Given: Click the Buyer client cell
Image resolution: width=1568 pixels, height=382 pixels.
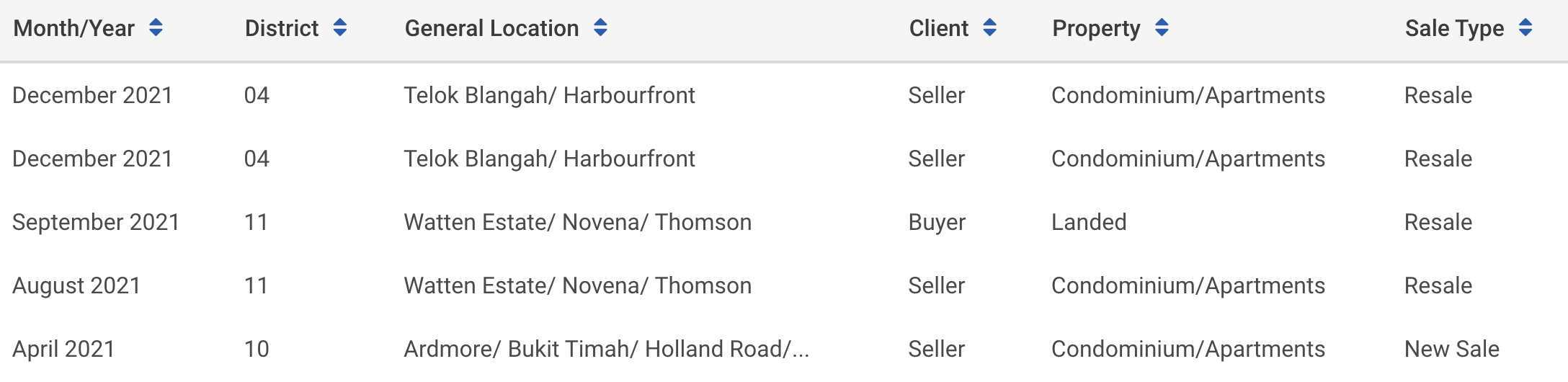Looking at the screenshot, I should pyautogui.click(x=937, y=222).
